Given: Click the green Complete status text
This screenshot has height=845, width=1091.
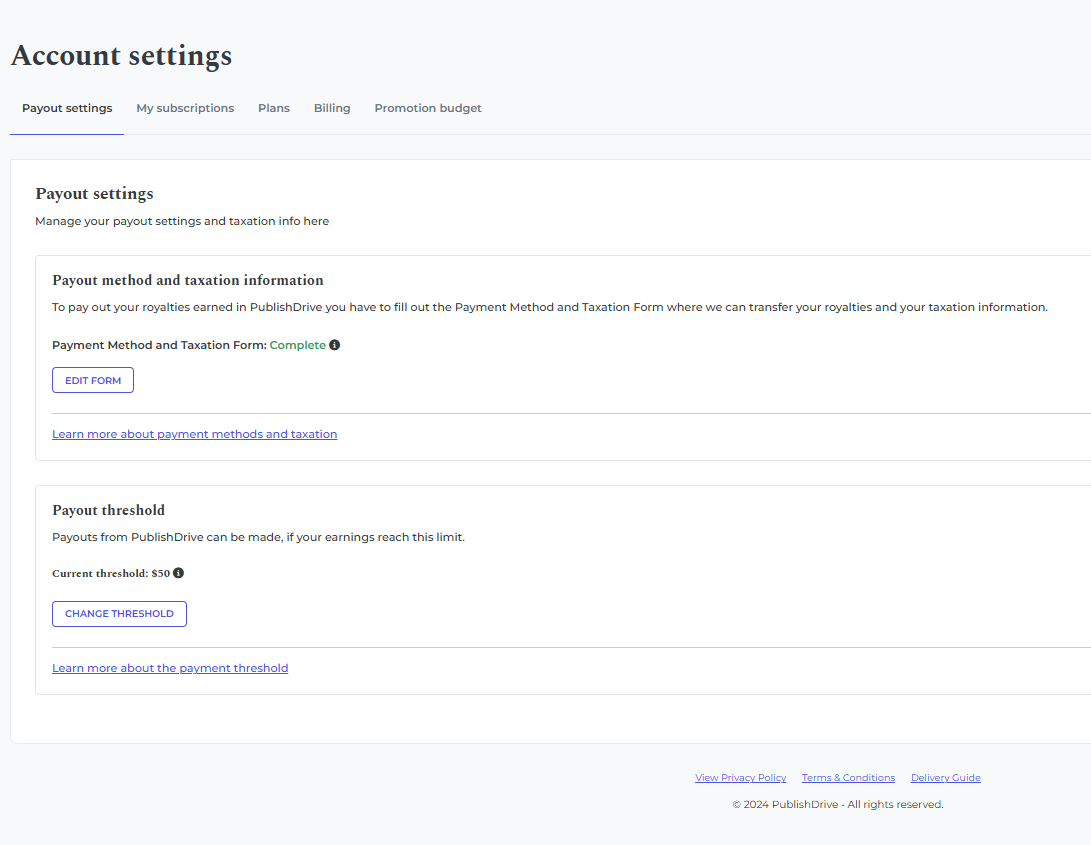Looking at the screenshot, I should point(297,345).
